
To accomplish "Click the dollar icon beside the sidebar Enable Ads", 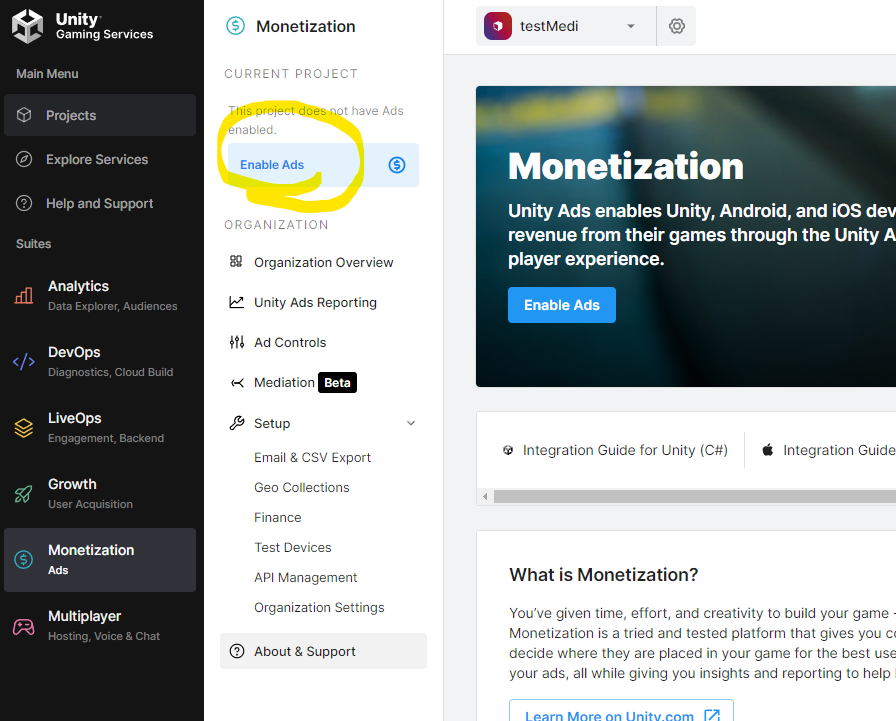I will [x=397, y=165].
